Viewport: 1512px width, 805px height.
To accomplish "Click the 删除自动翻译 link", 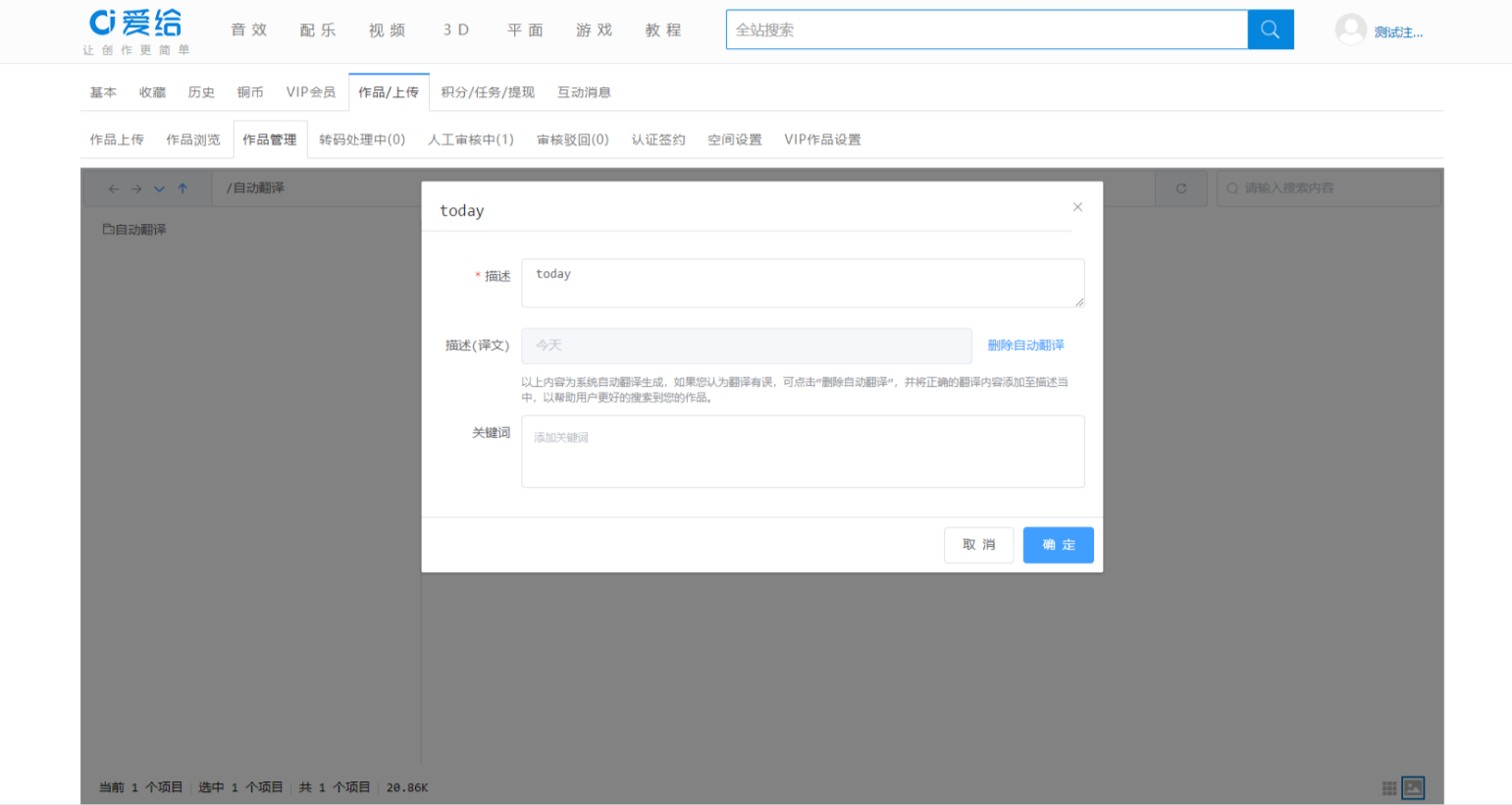I will [x=1025, y=346].
